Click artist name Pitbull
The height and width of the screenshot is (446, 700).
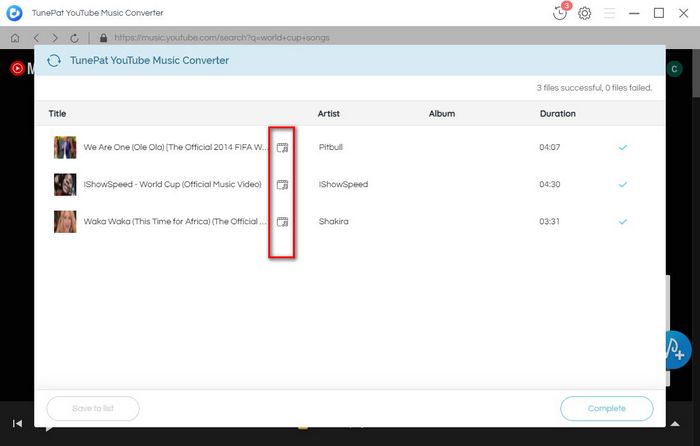pyautogui.click(x=331, y=147)
